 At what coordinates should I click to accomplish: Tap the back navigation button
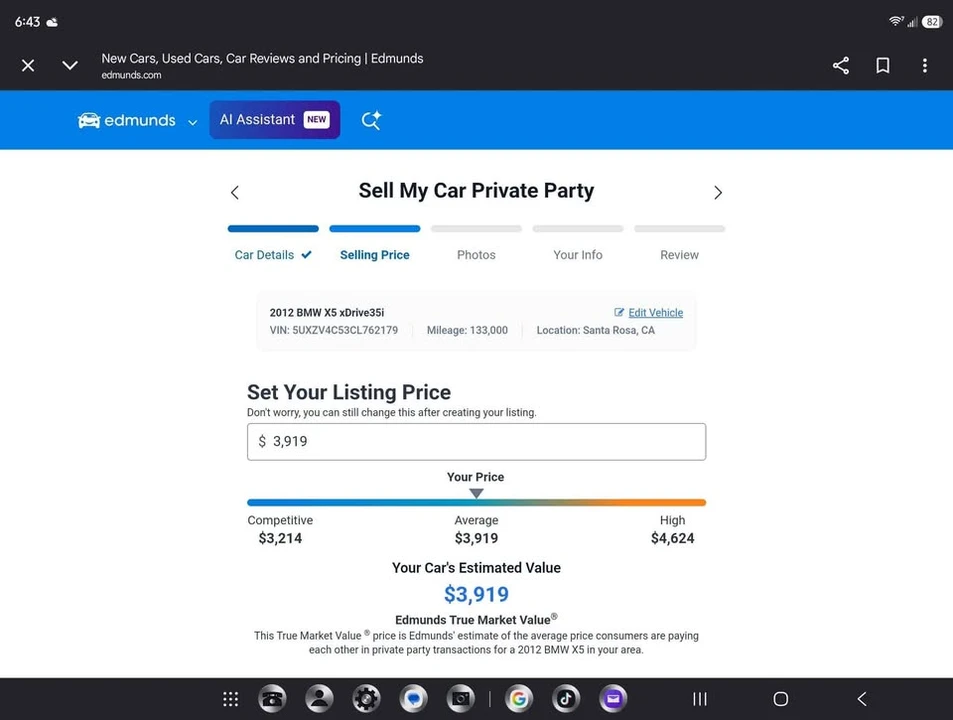click(x=862, y=699)
